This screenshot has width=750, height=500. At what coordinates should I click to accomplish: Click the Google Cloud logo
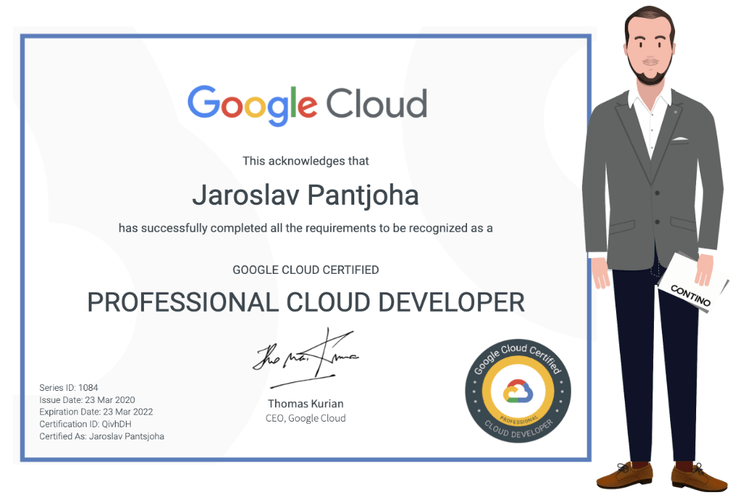pos(307,105)
